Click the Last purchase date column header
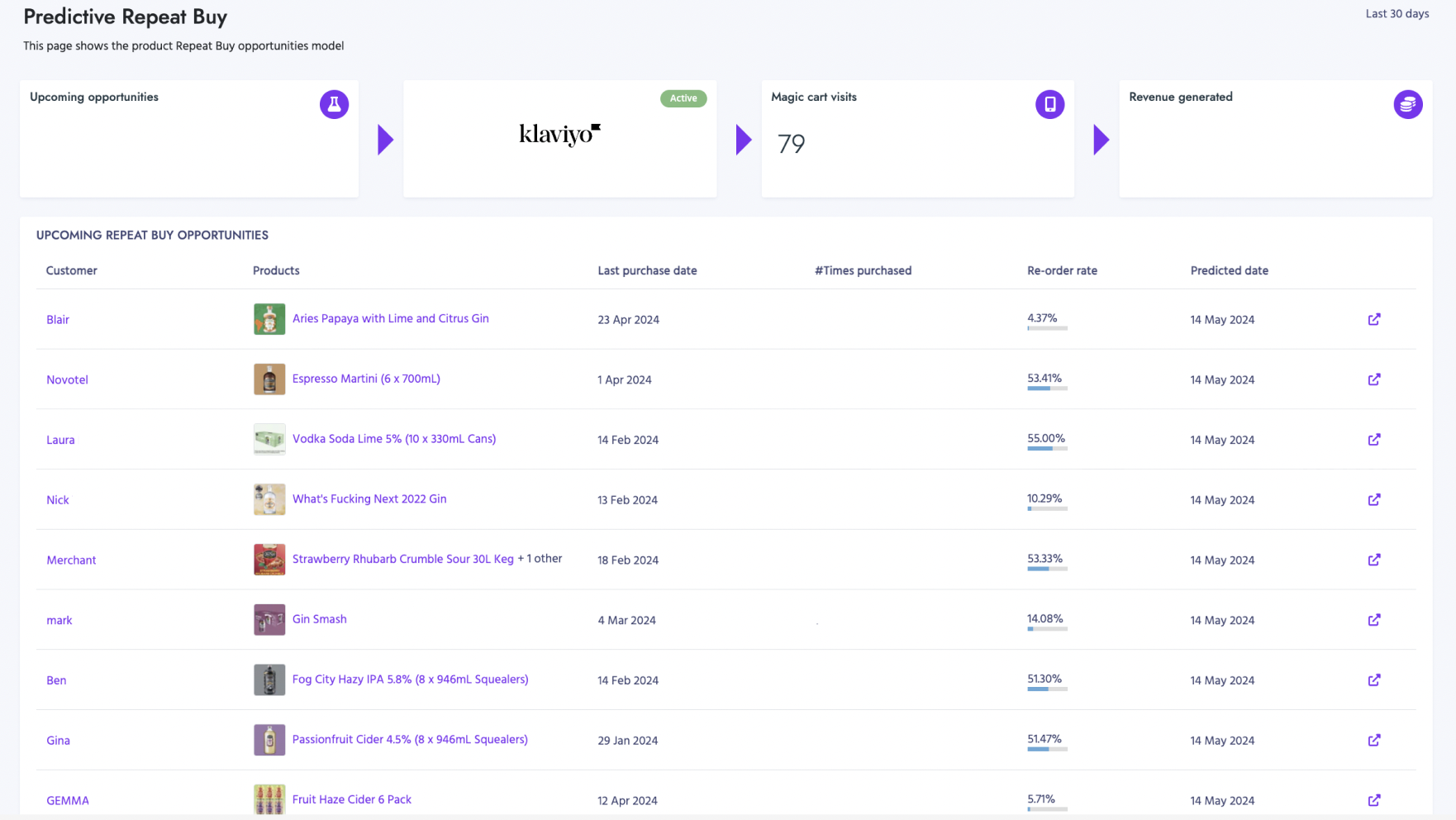 point(647,270)
